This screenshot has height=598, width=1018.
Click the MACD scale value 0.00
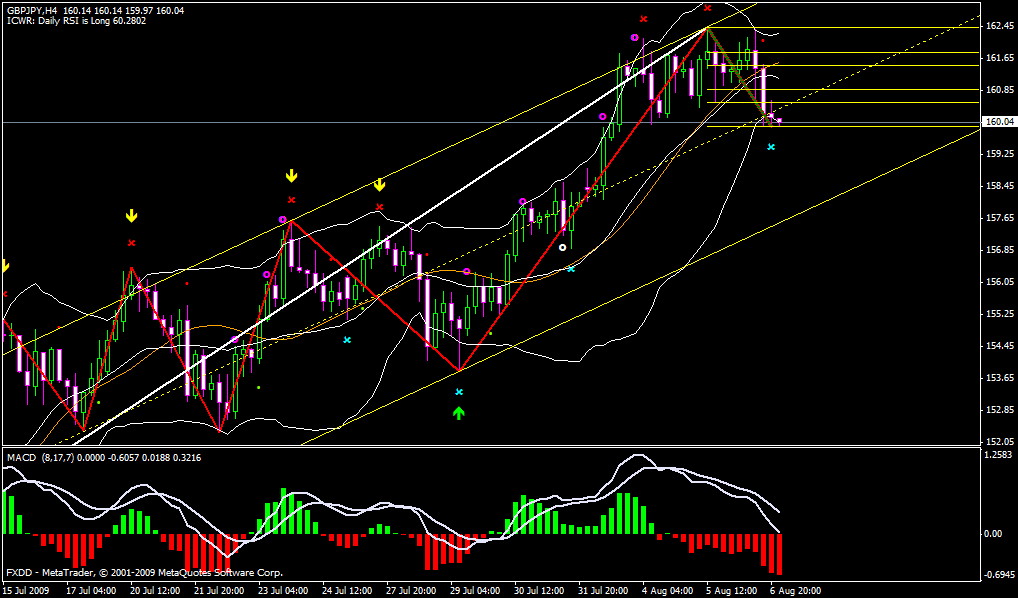[x=993, y=534]
